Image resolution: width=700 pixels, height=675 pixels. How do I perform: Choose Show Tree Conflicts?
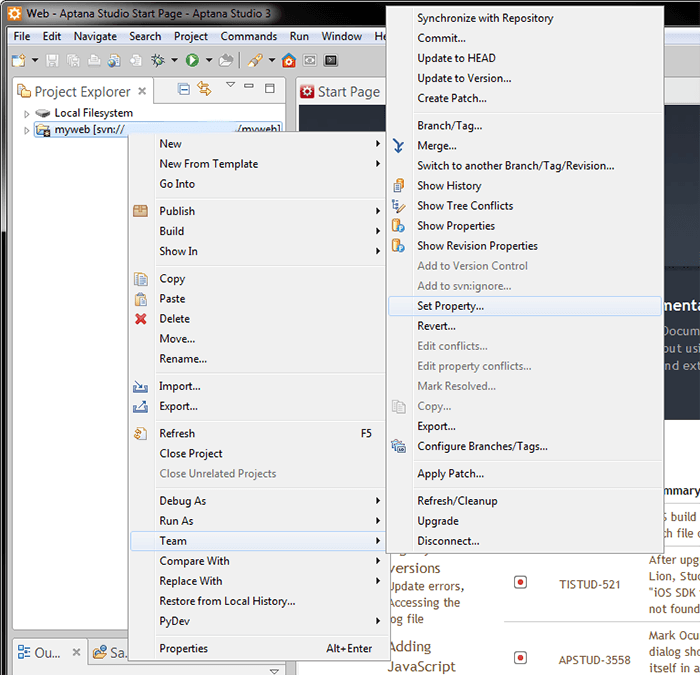(x=525, y=206)
